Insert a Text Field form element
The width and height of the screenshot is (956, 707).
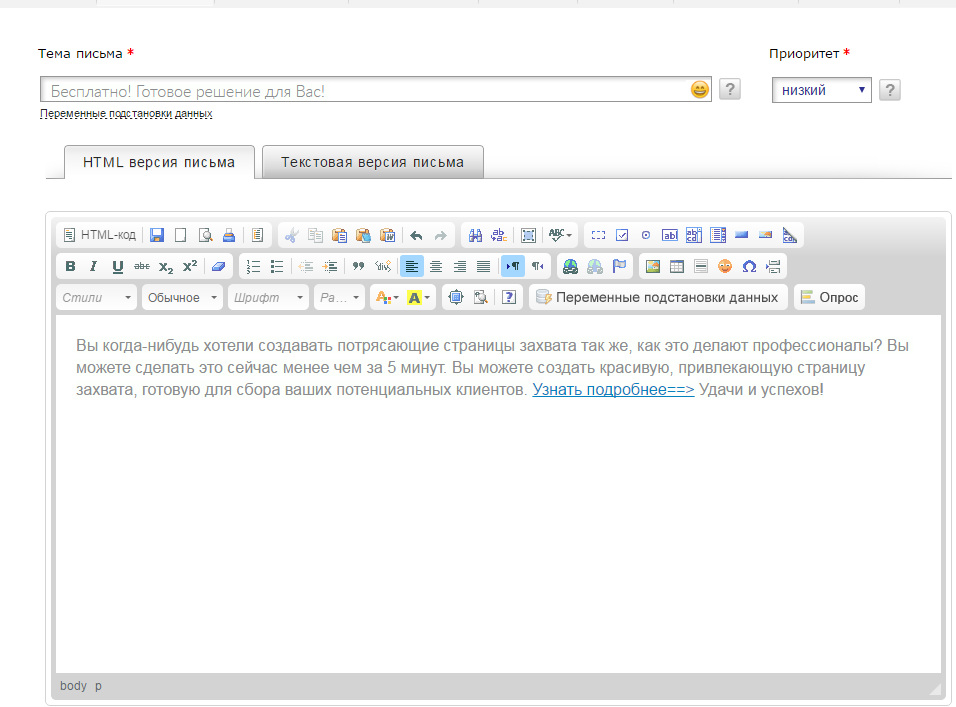point(670,235)
